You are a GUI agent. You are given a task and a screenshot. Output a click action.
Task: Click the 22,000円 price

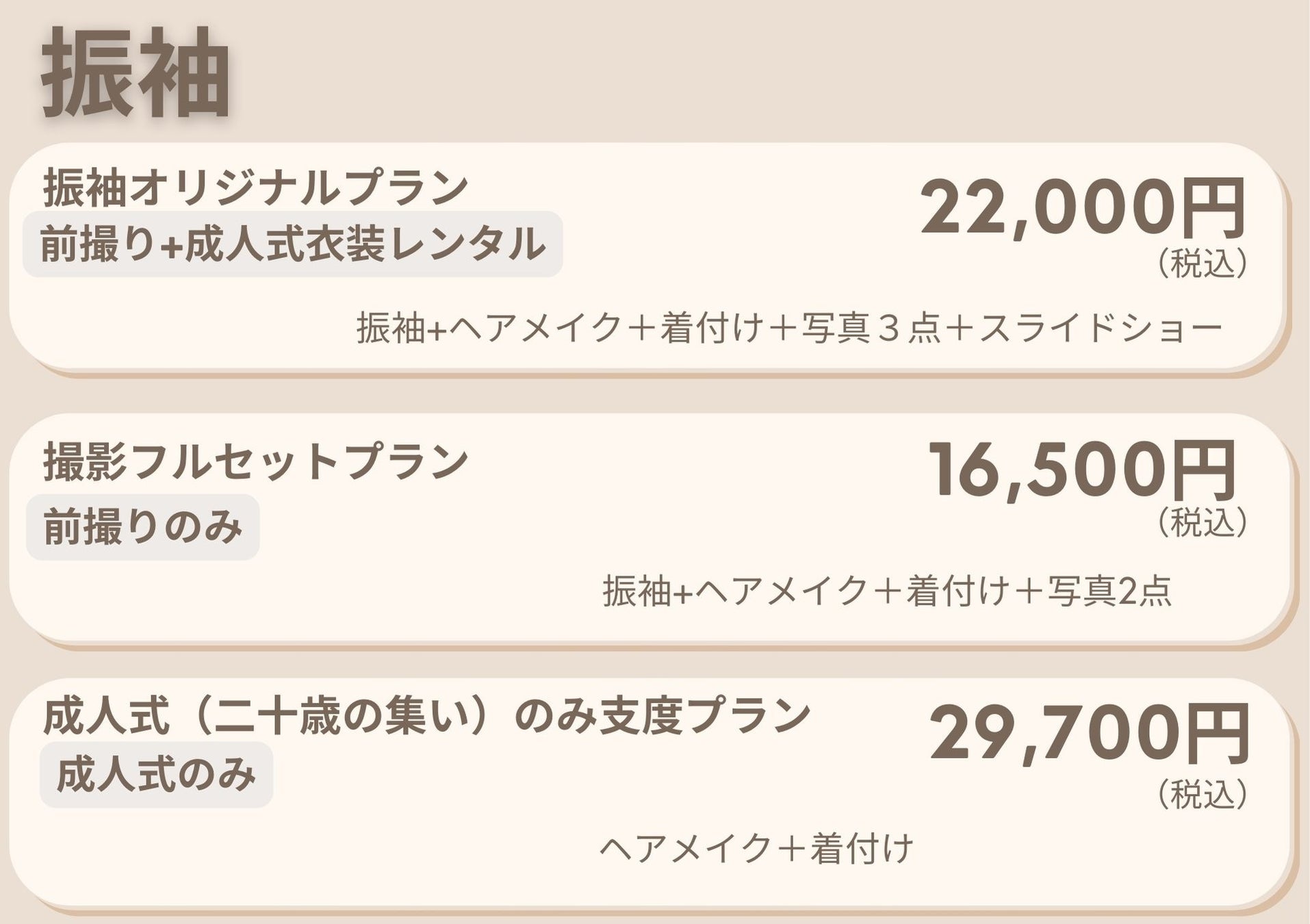[x=1082, y=207]
